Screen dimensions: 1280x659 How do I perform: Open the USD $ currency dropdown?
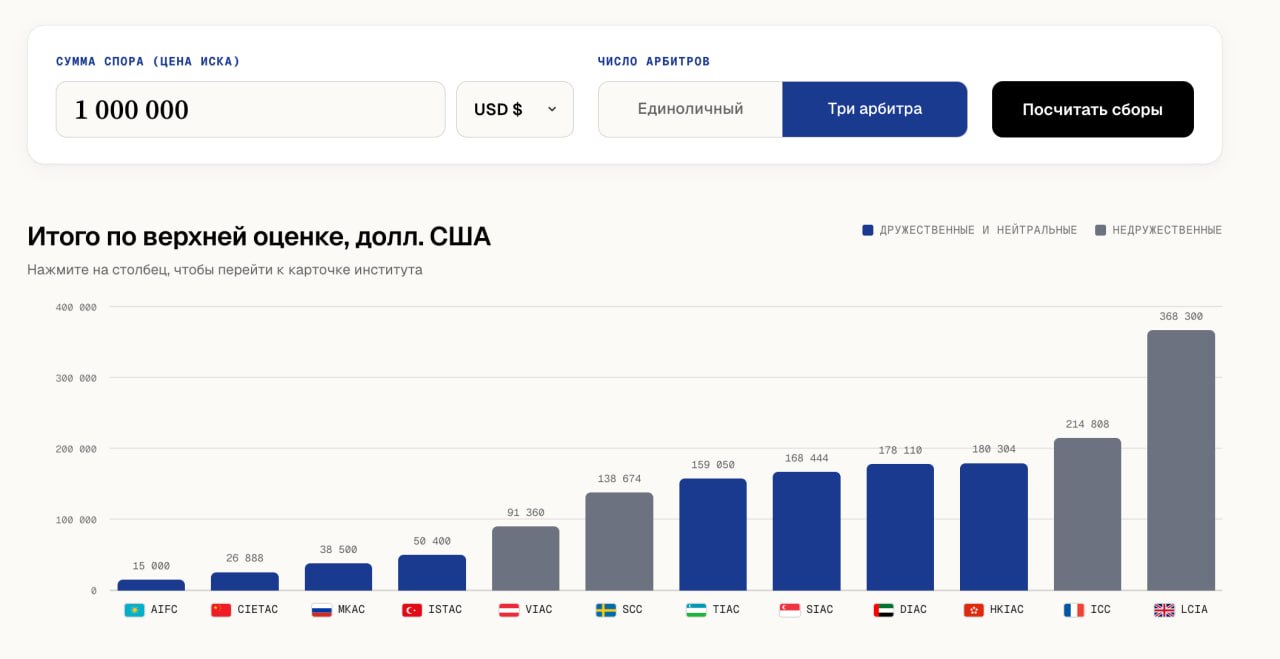click(515, 109)
